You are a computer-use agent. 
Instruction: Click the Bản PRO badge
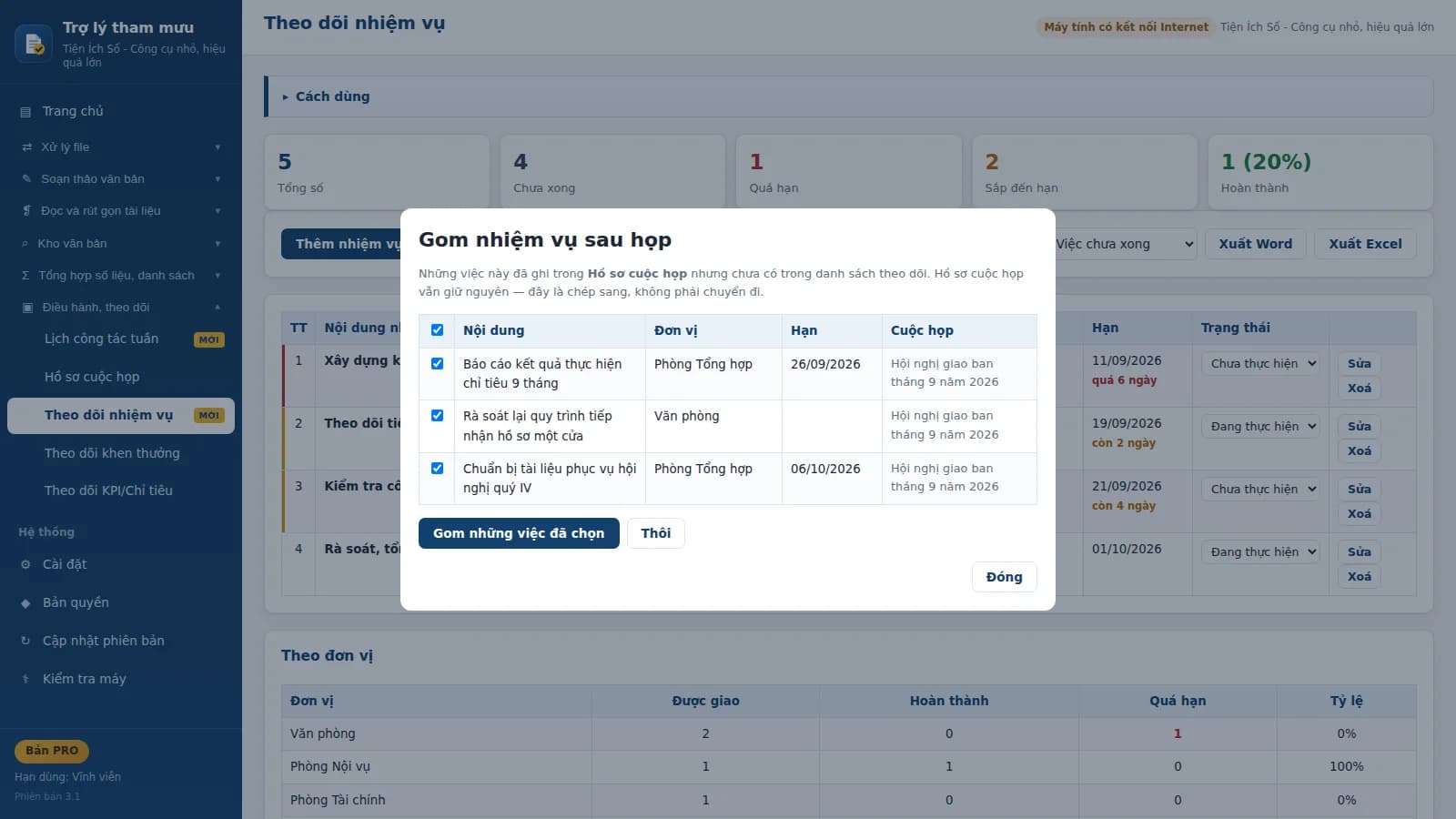52,751
